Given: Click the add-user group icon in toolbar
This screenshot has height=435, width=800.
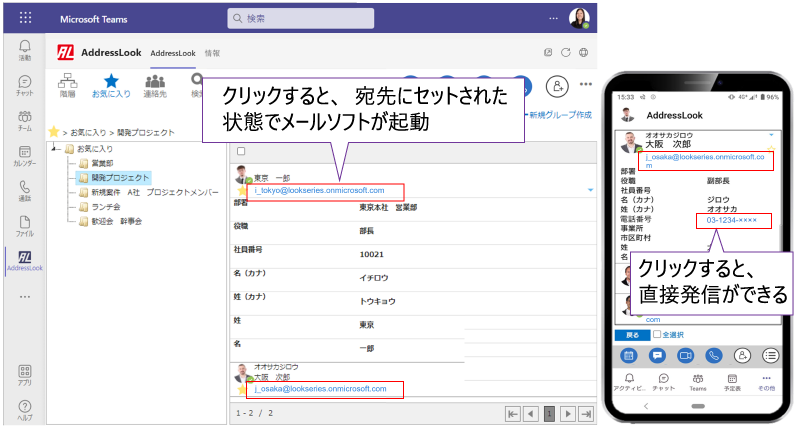Looking at the screenshot, I should point(559,85).
